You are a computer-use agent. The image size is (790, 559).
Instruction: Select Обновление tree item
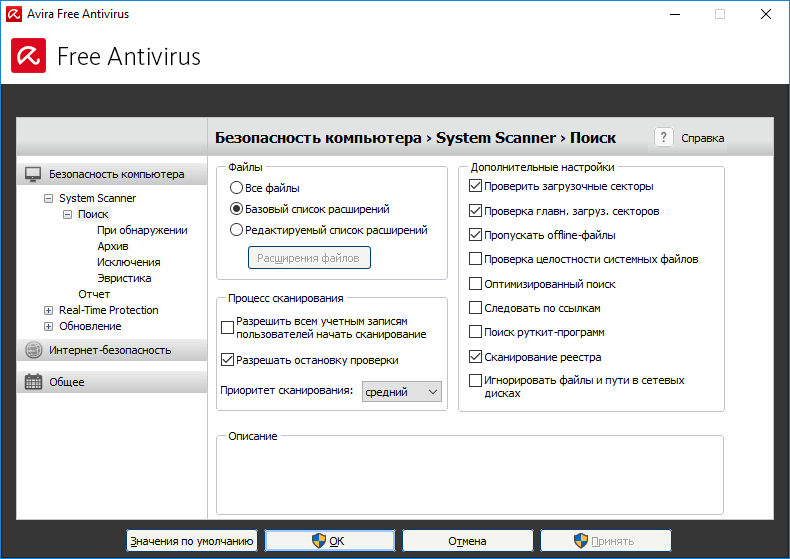click(90, 326)
